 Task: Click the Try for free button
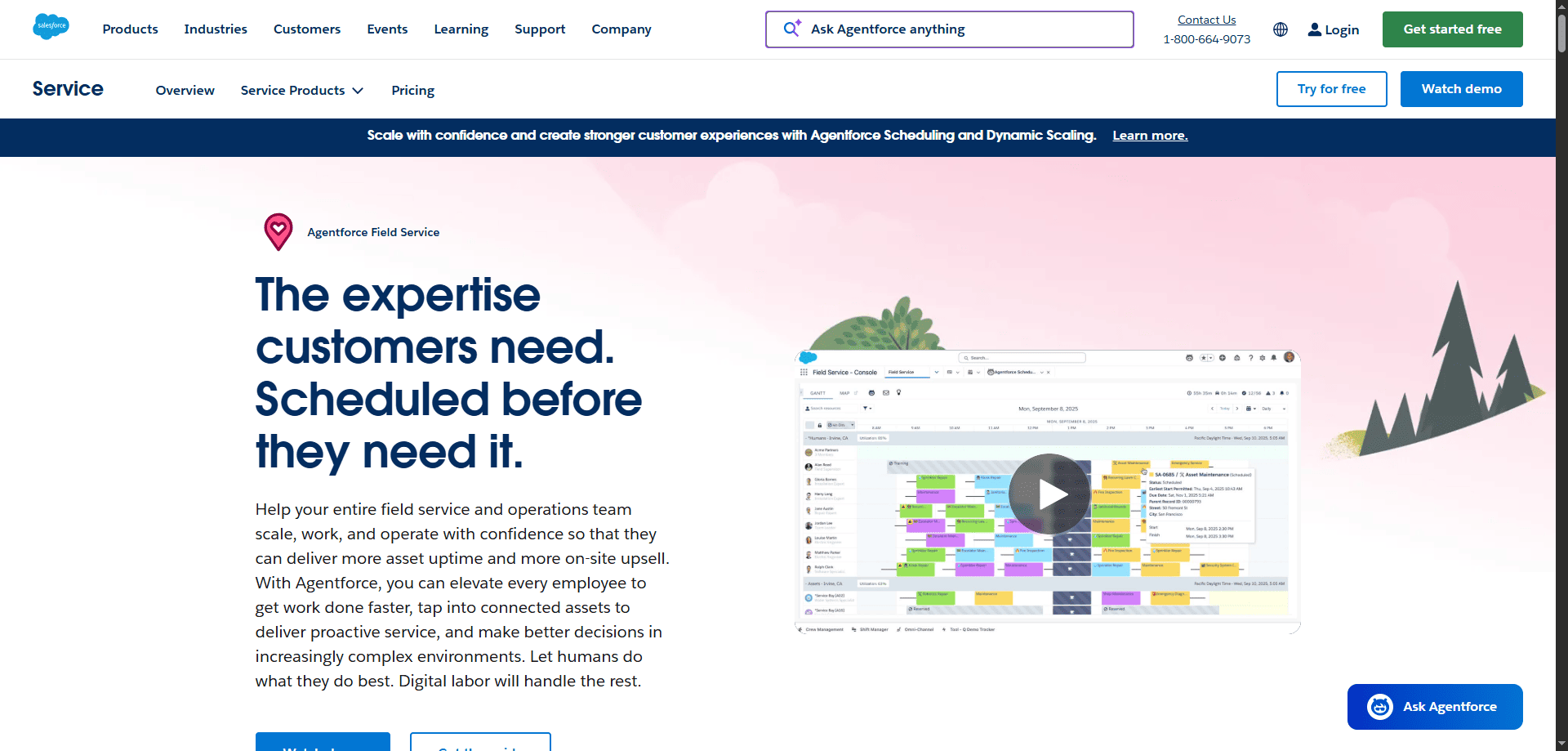click(x=1331, y=89)
